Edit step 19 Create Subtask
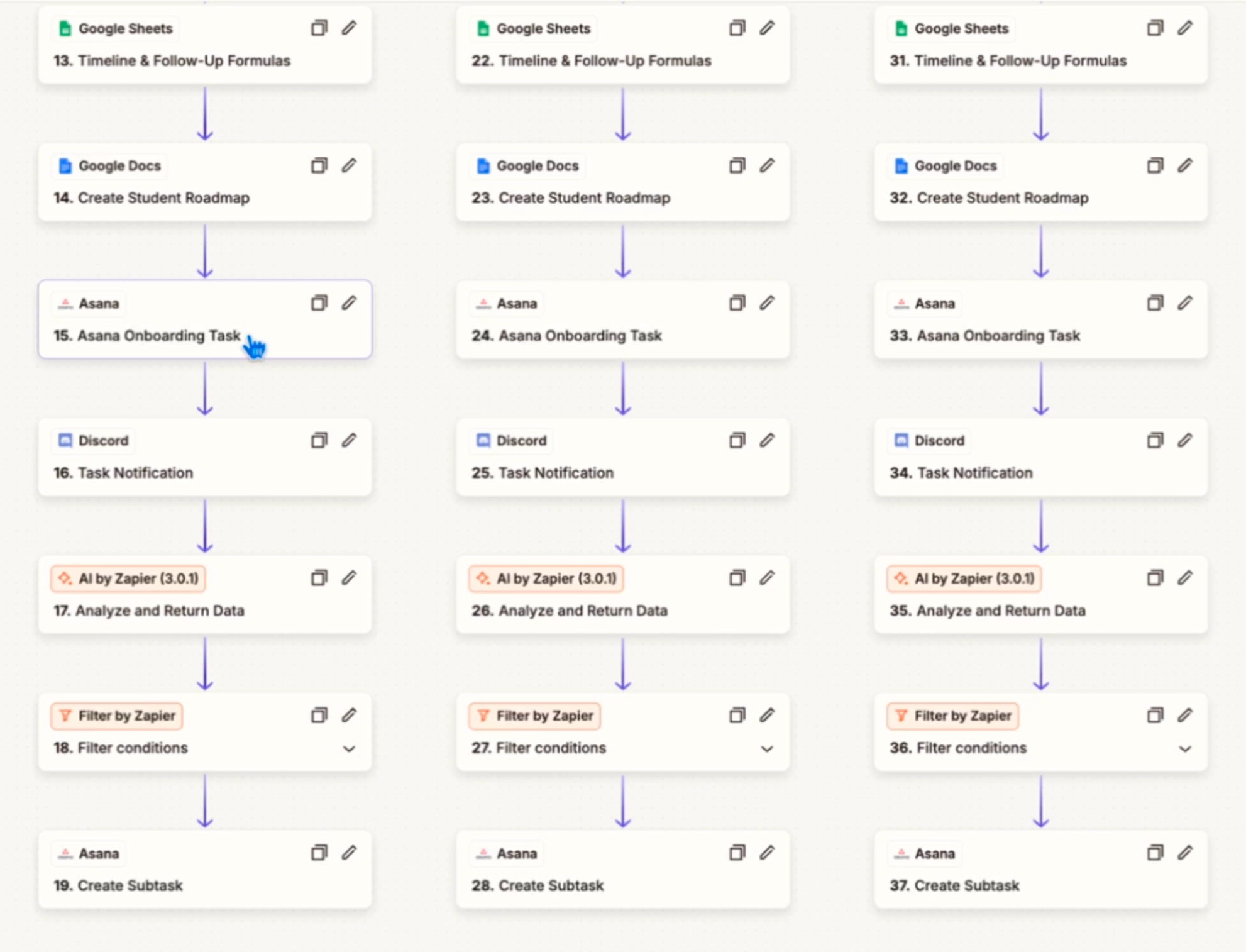The height and width of the screenshot is (952, 1246). point(349,853)
